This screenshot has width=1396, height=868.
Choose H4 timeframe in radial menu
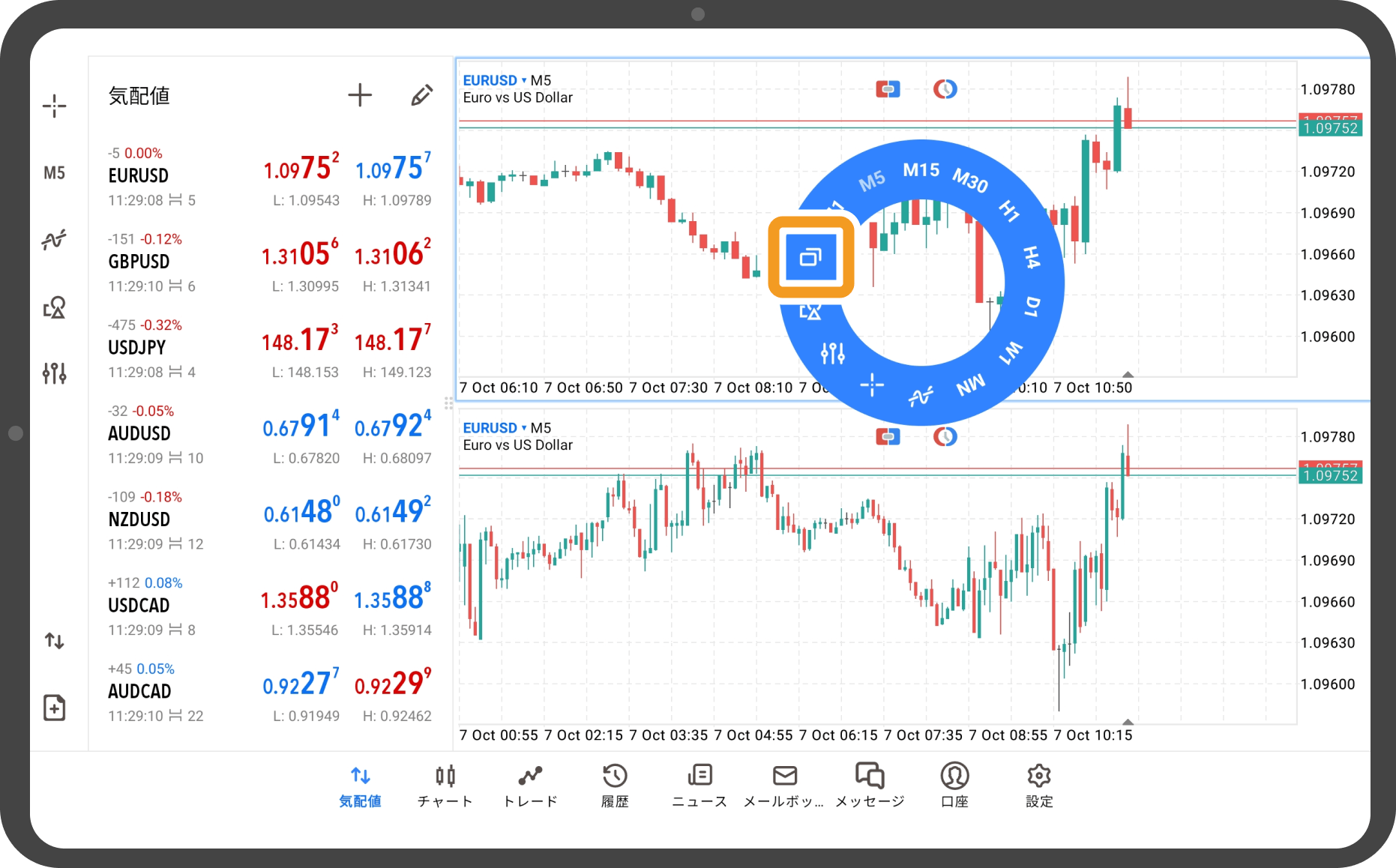coord(1032,257)
